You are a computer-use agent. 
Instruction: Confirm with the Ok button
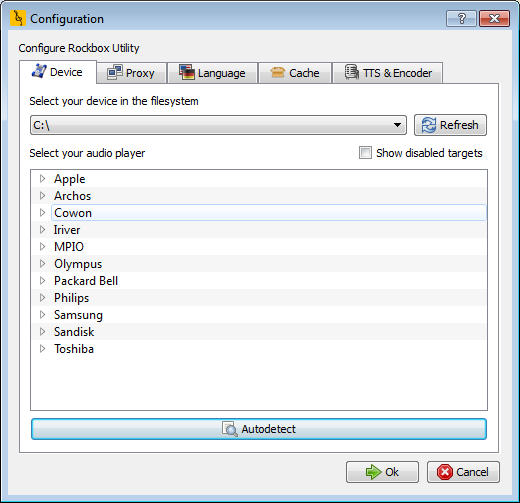[x=382, y=472]
